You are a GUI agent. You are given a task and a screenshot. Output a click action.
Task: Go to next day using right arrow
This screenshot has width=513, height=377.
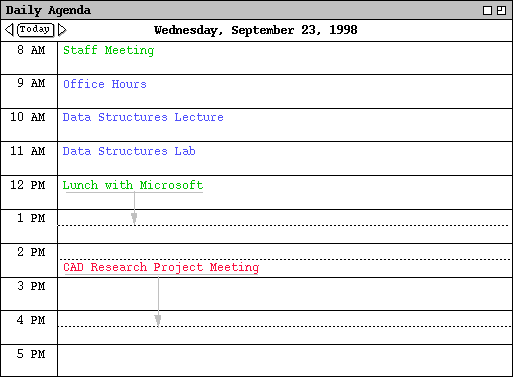(x=62, y=30)
